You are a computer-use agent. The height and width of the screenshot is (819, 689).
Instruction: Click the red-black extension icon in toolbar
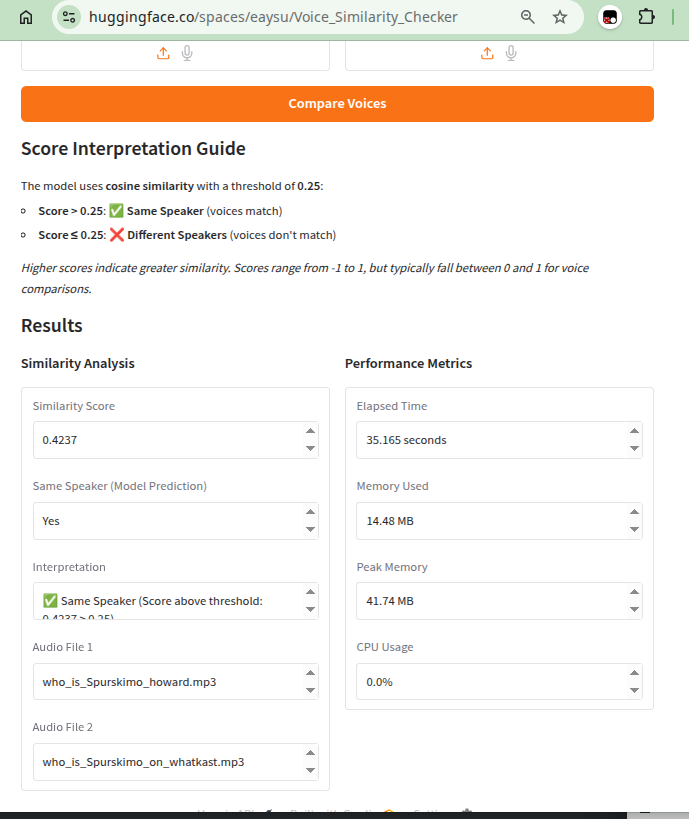tap(610, 17)
